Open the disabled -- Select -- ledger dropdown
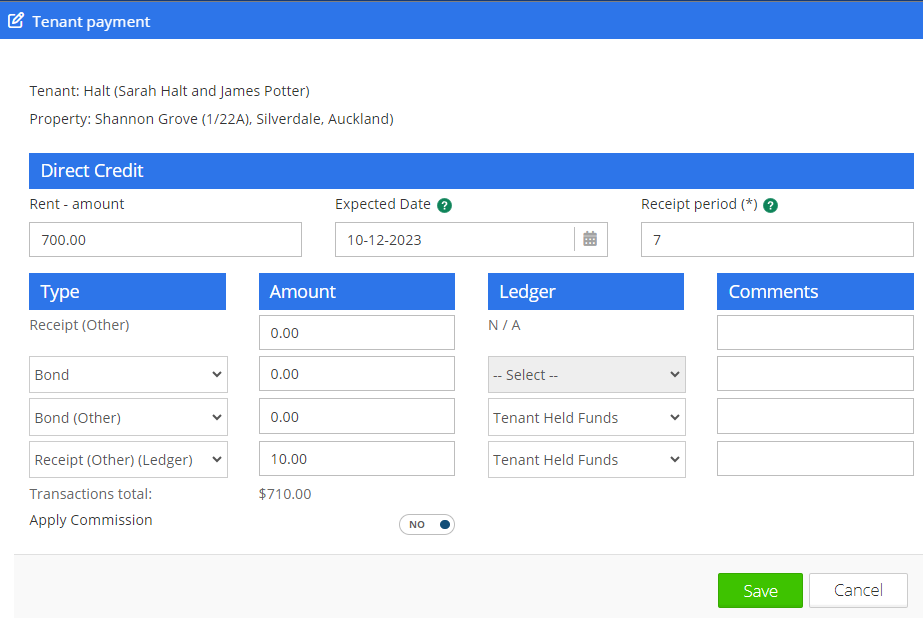 click(x=586, y=374)
